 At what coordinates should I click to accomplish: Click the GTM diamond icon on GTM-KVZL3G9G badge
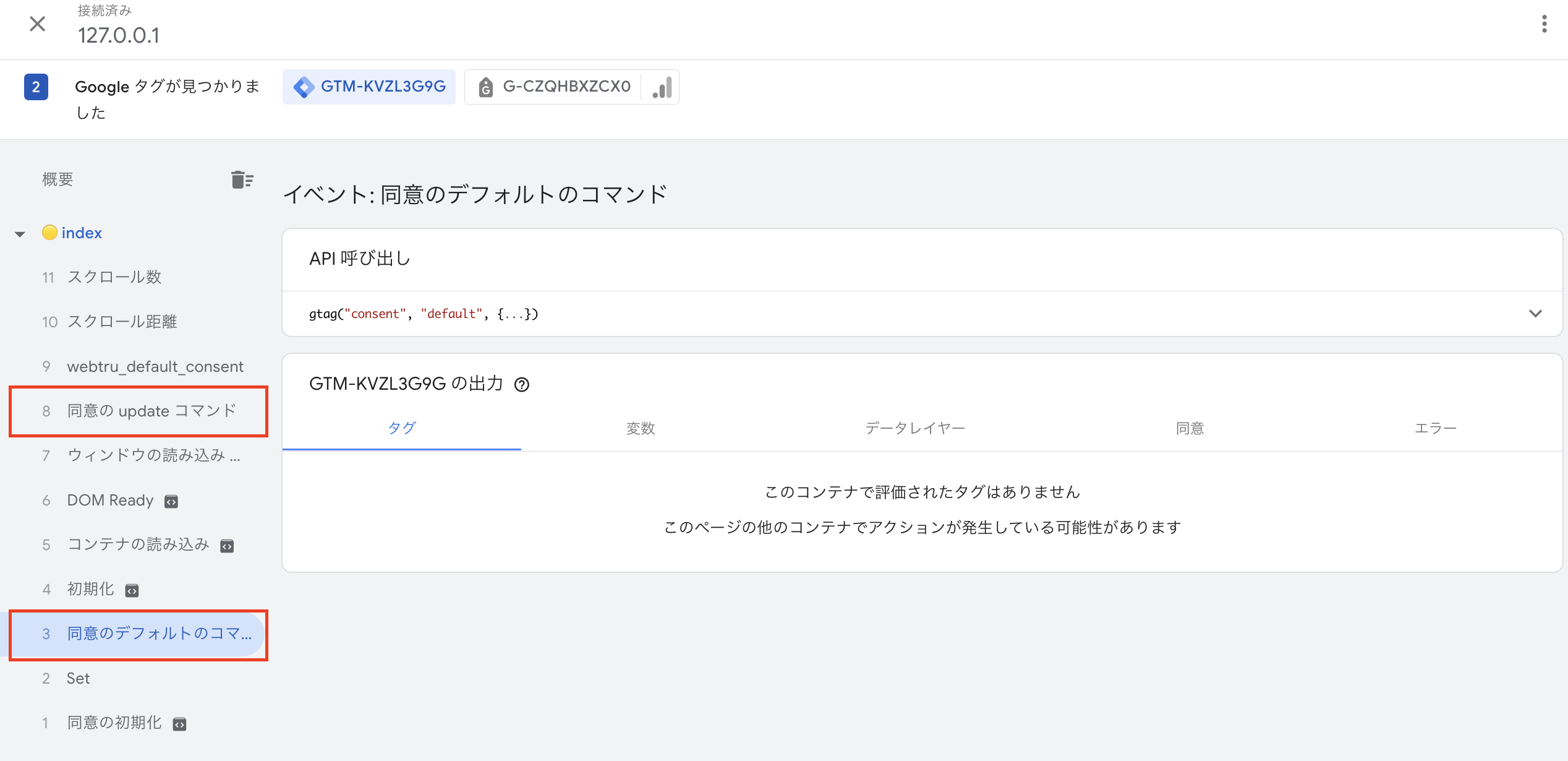(x=304, y=87)
